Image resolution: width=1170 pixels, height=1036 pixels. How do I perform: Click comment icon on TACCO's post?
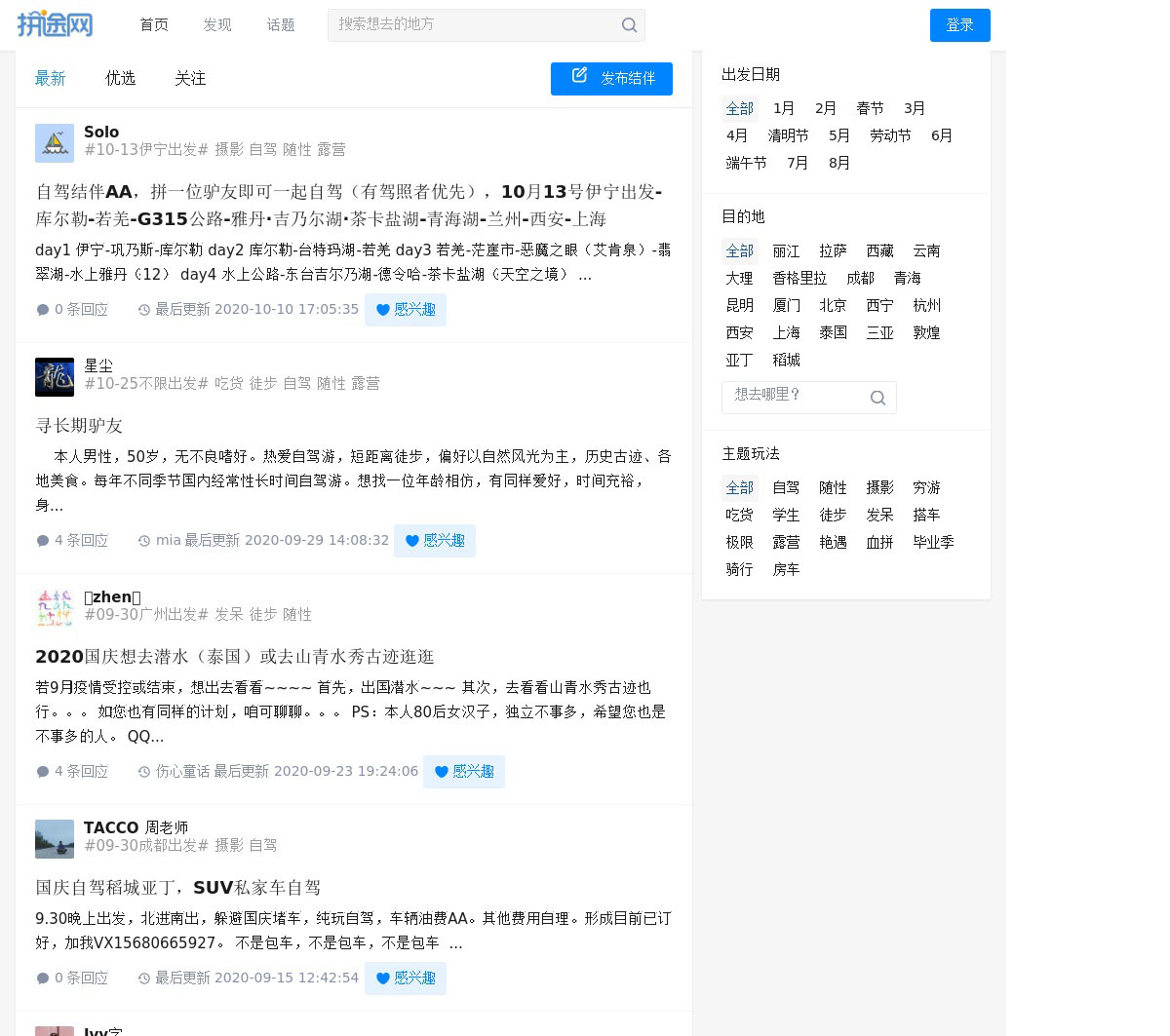(43, 978)
